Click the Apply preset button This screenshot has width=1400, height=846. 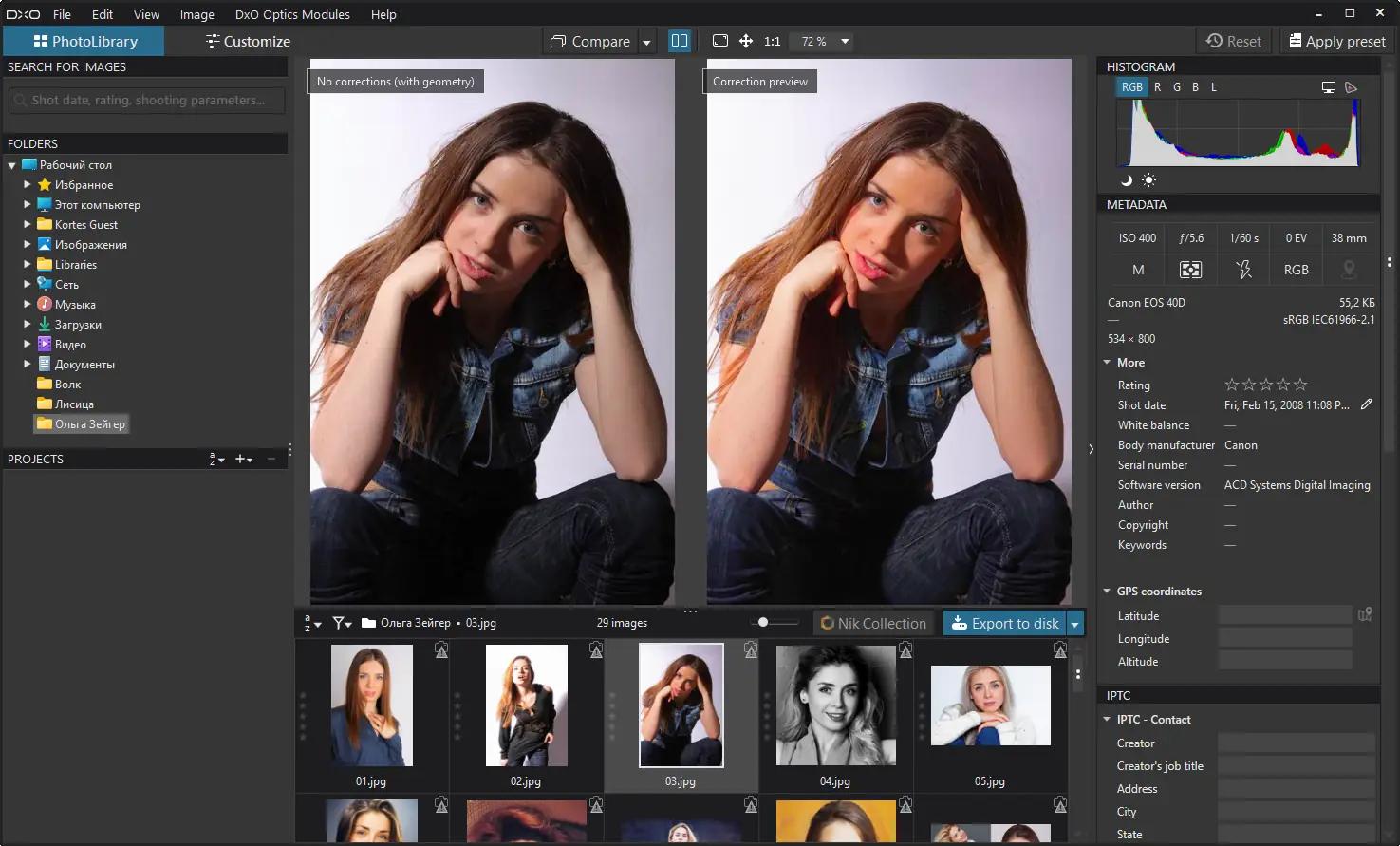[x=1335, y=41]
